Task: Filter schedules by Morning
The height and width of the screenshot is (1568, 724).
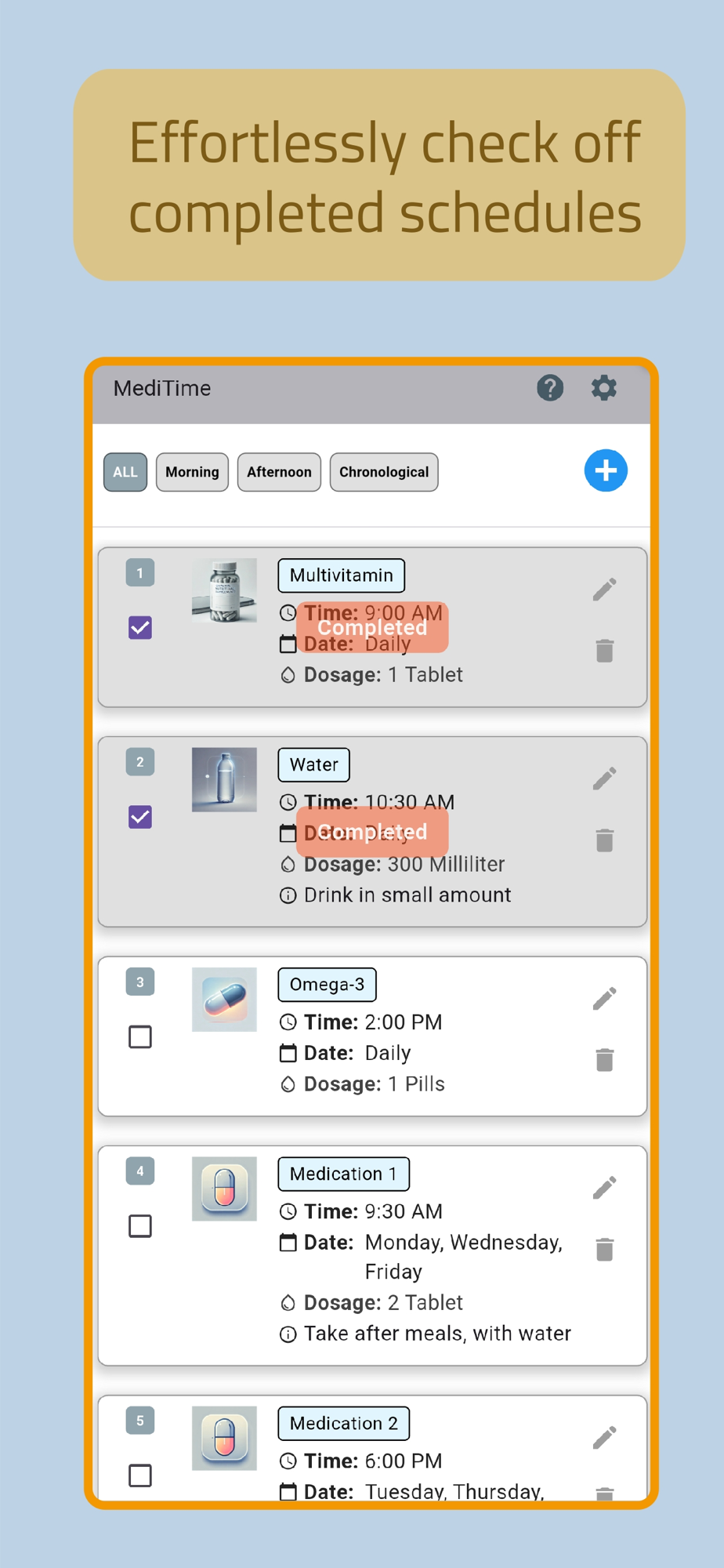Action: 192,472
